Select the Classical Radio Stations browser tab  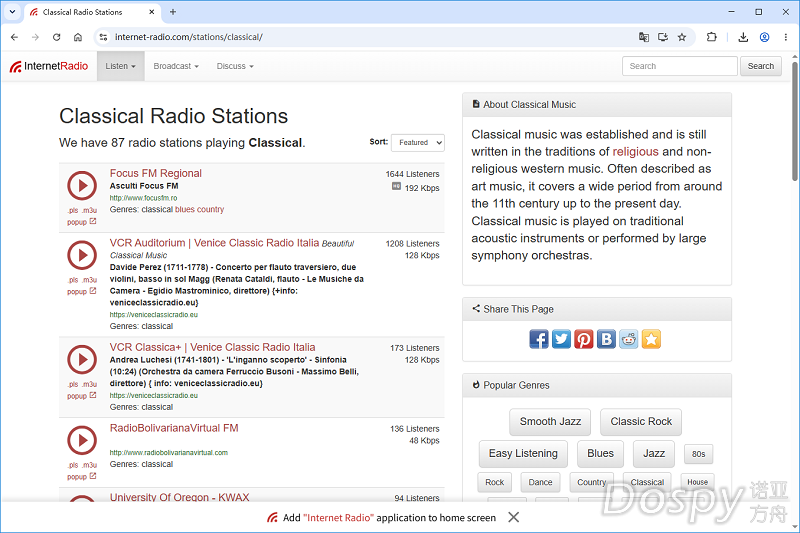(x=92, y=12)
